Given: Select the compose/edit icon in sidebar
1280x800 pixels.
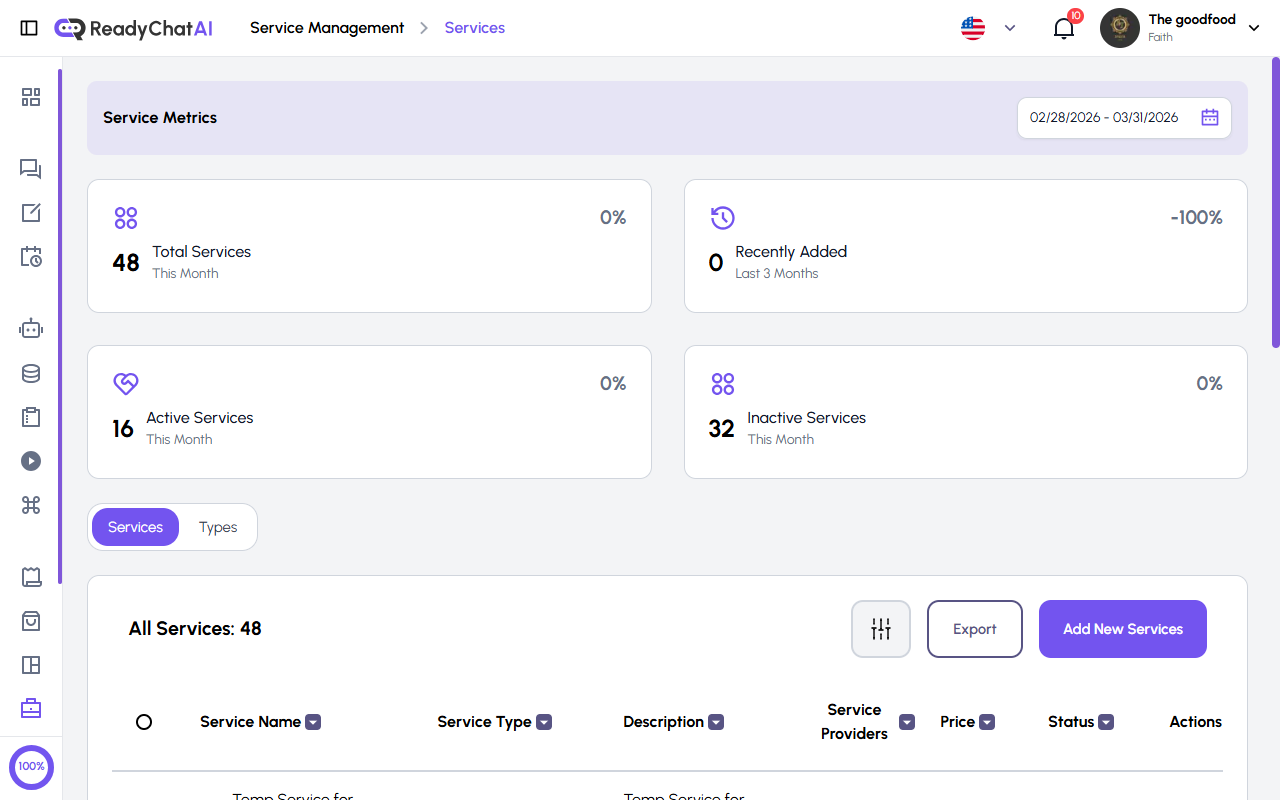Looking at the screenshot, I should coord(30,213).
